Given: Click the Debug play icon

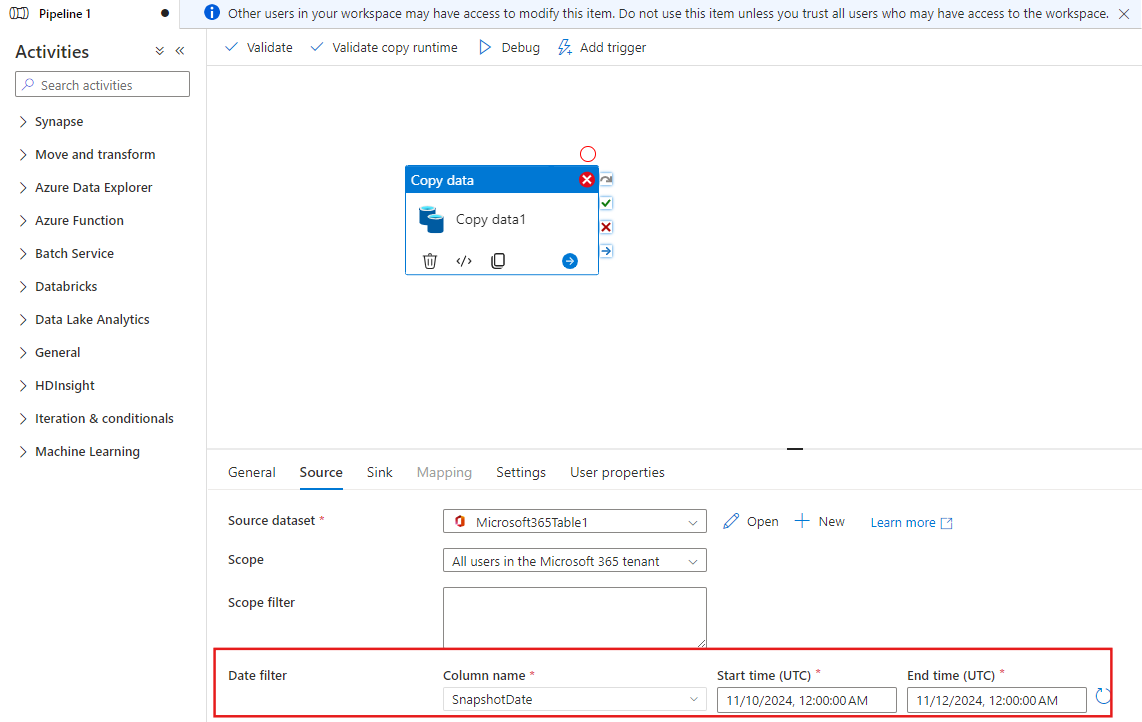Looking at the screenshot, I should pyautogui.click(x=485, y=47).
